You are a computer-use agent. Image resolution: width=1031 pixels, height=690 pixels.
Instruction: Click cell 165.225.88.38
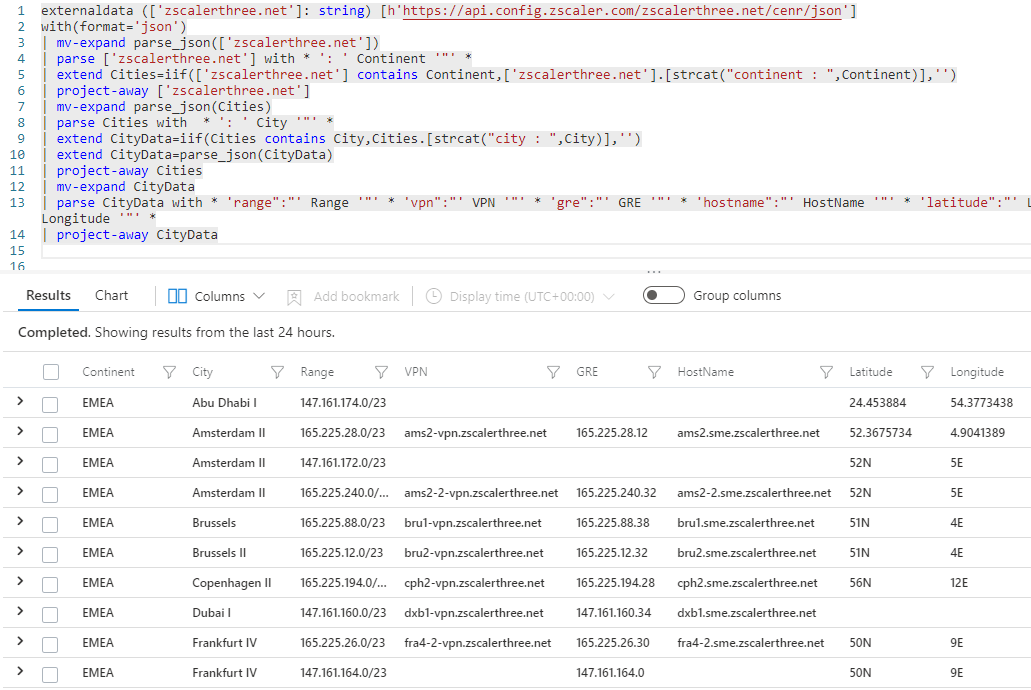[613, 523]
